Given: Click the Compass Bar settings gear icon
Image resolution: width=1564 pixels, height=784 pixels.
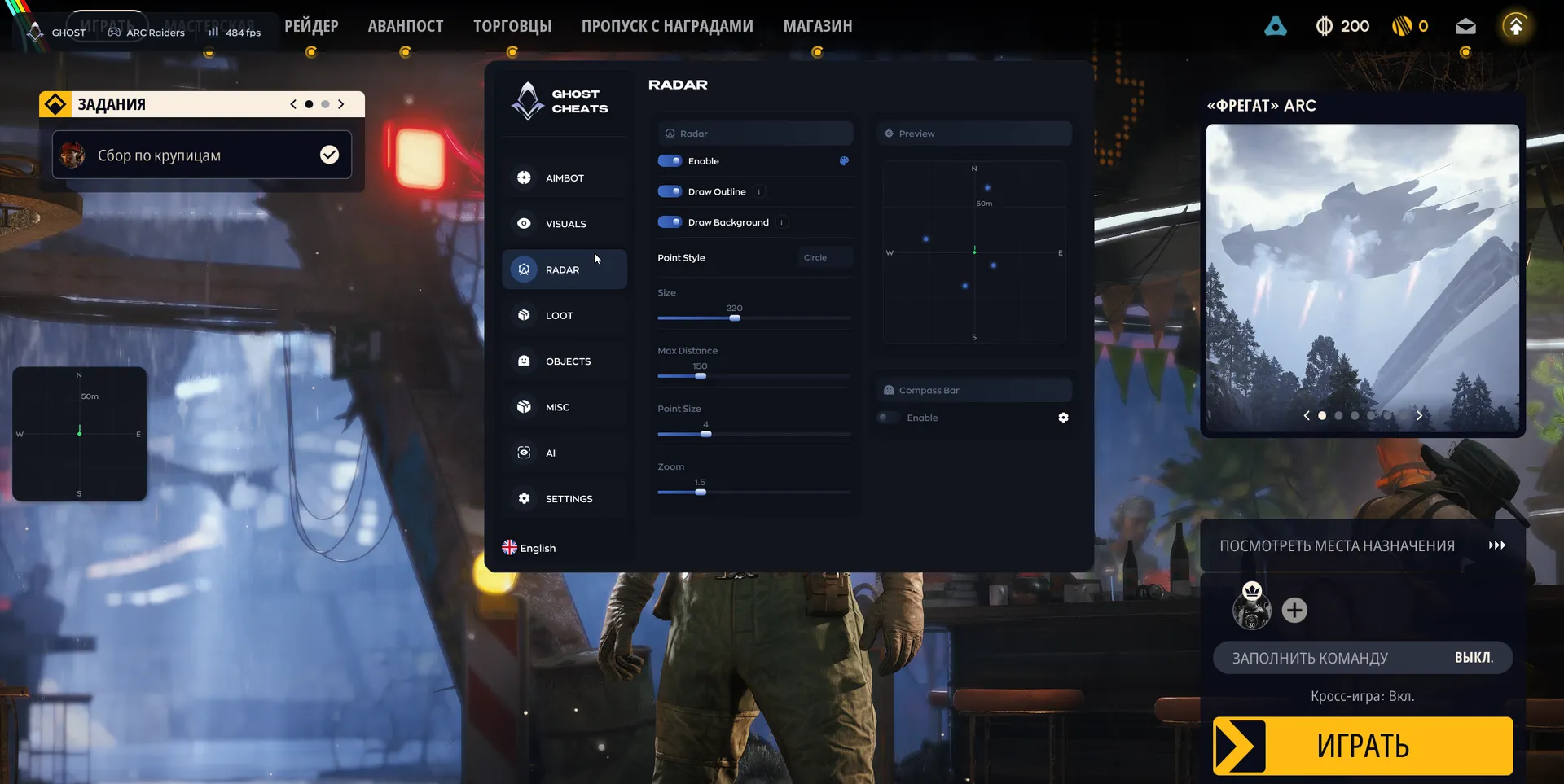Looking at the screenshot, I should tap(1063, 418).
